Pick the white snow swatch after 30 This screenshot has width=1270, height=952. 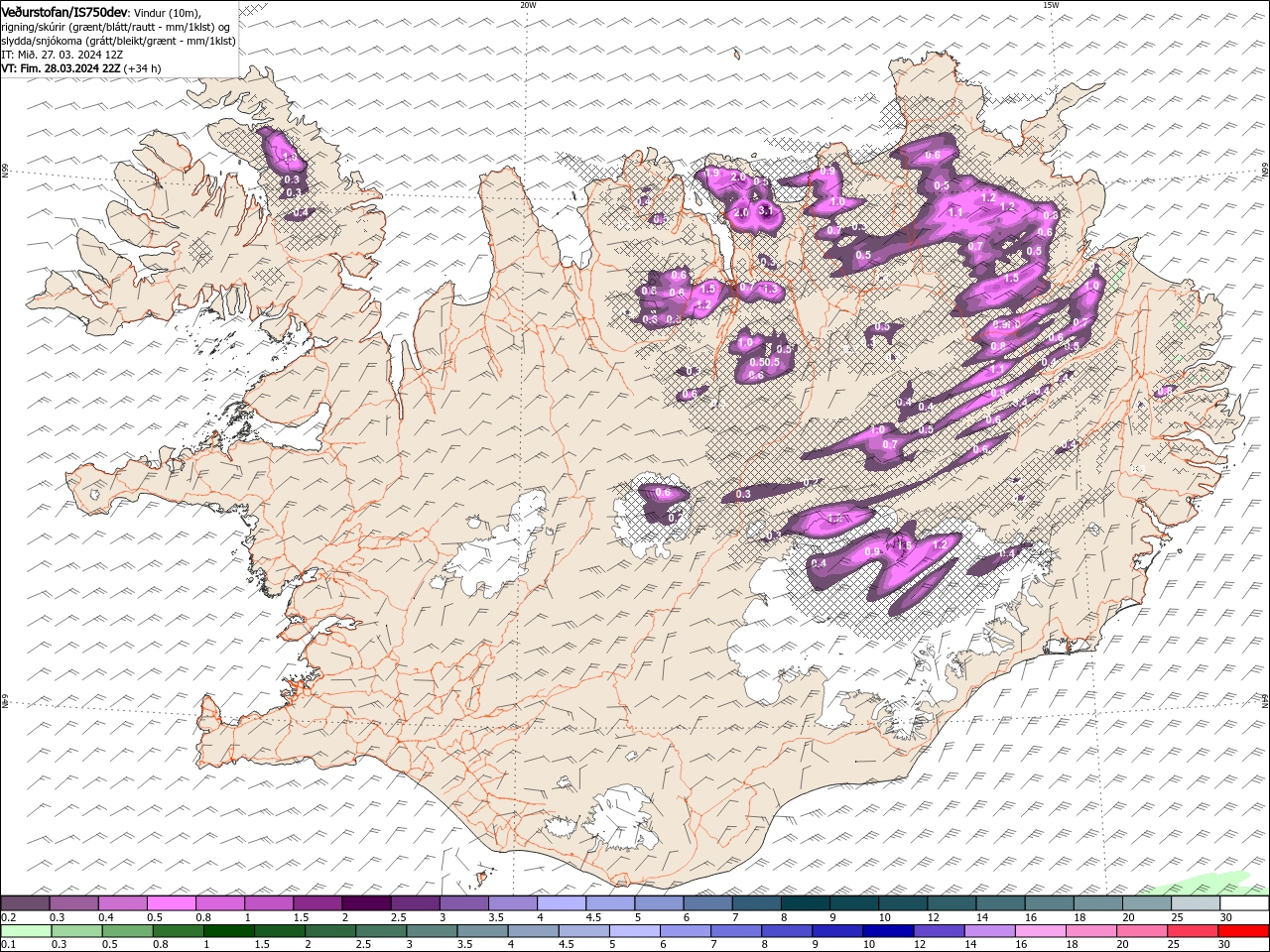(x=1245, y=903)
